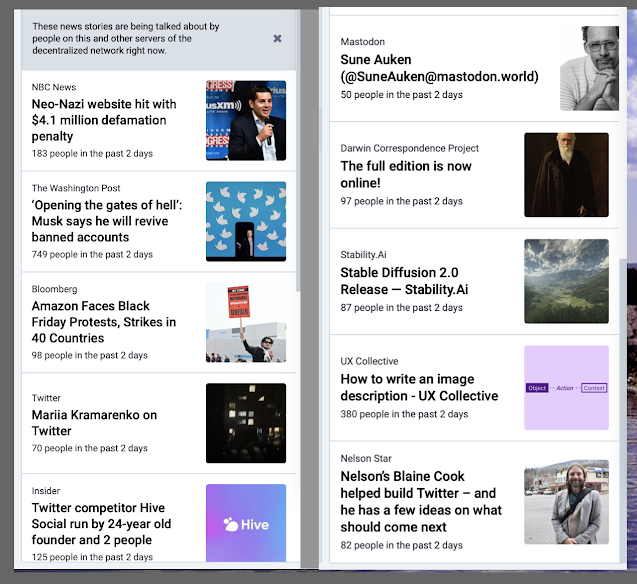Open the dark building thumbnail image
The width and height of the screenshot is (637, 584).
(x=246, y=423)
